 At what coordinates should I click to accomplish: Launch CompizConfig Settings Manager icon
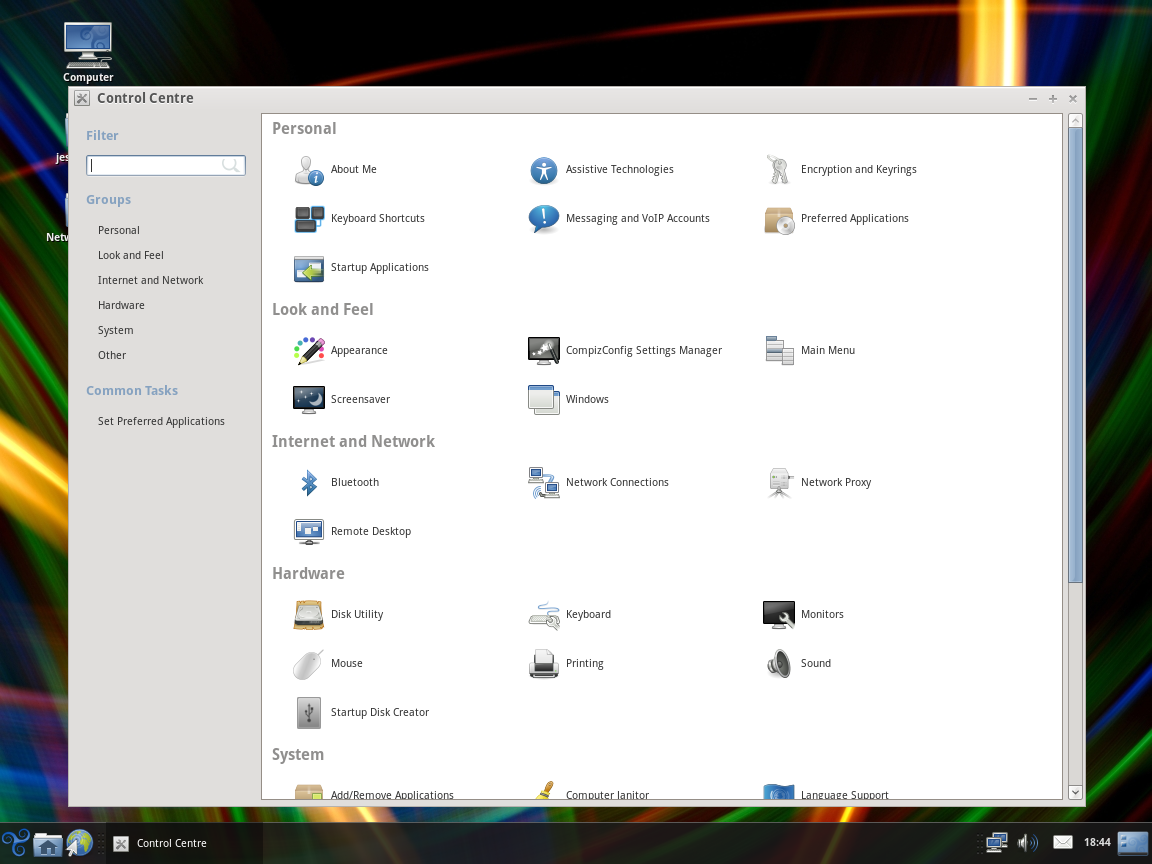pyautogui.click(x=544, y=350)
